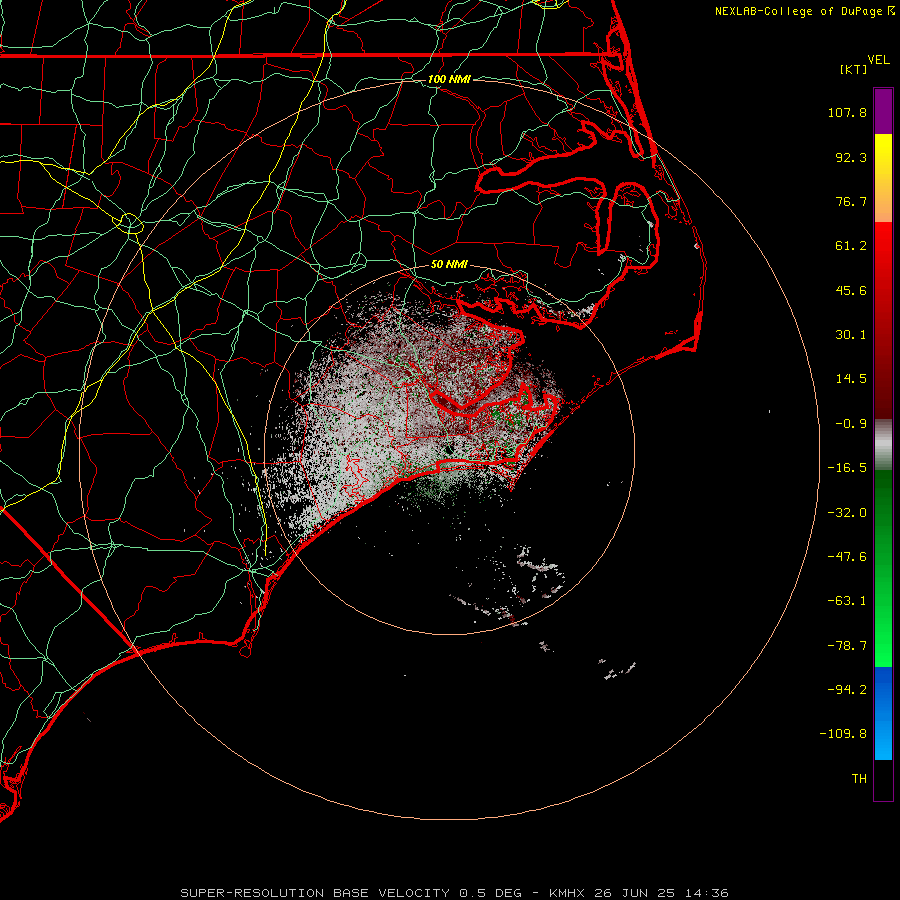Click the -109.8 scale value
The image size is (900, 900).
point(843,734)
